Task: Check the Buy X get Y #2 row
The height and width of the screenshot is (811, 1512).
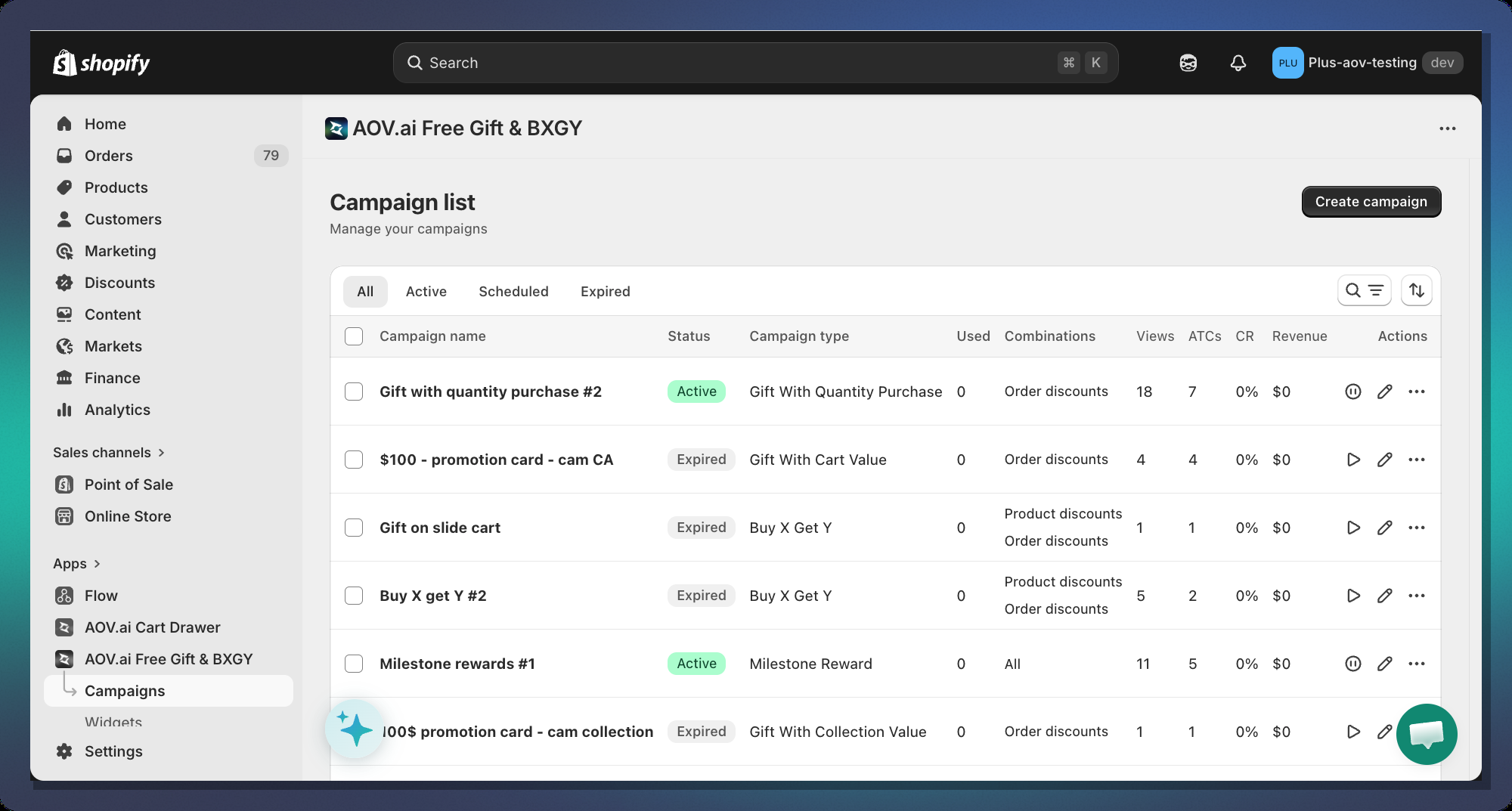Action: pos(354,596)
